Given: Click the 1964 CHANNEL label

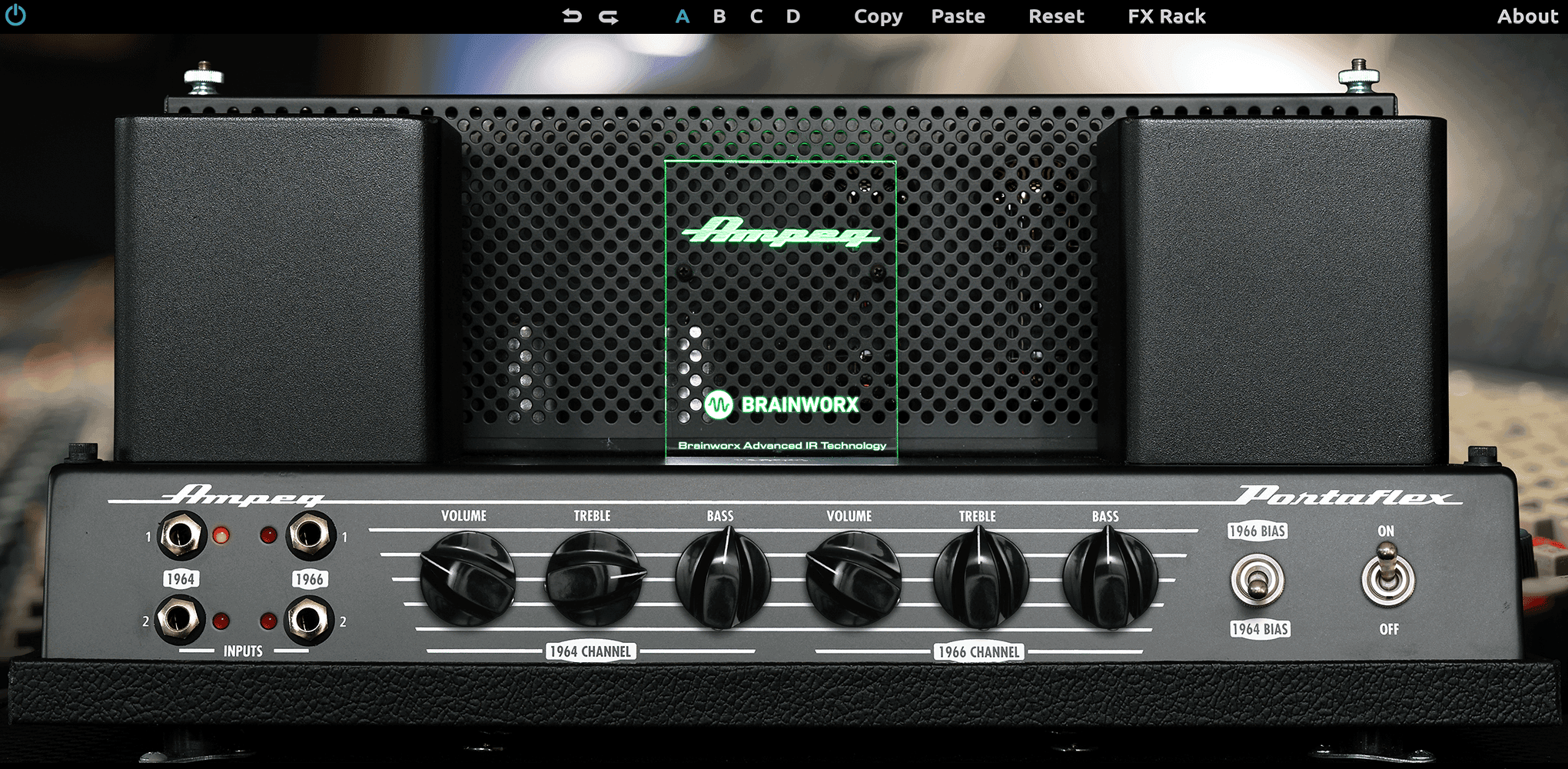Looking at the screenshot, I should tap(590, 652).
